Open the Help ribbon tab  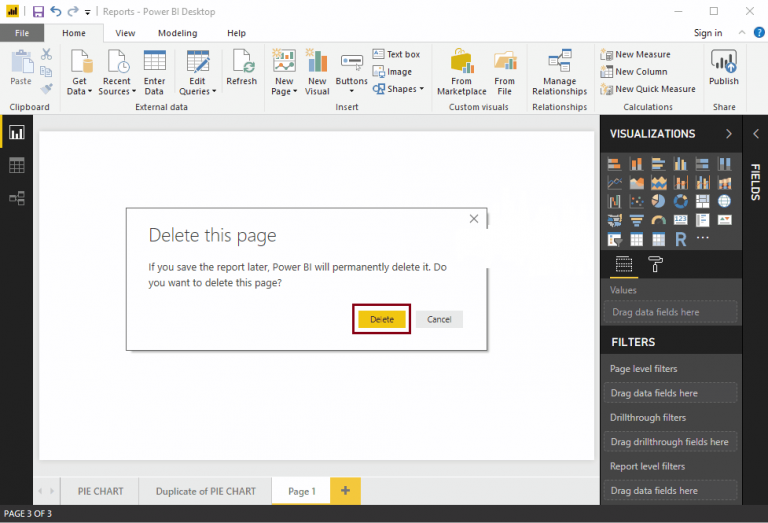236,33
